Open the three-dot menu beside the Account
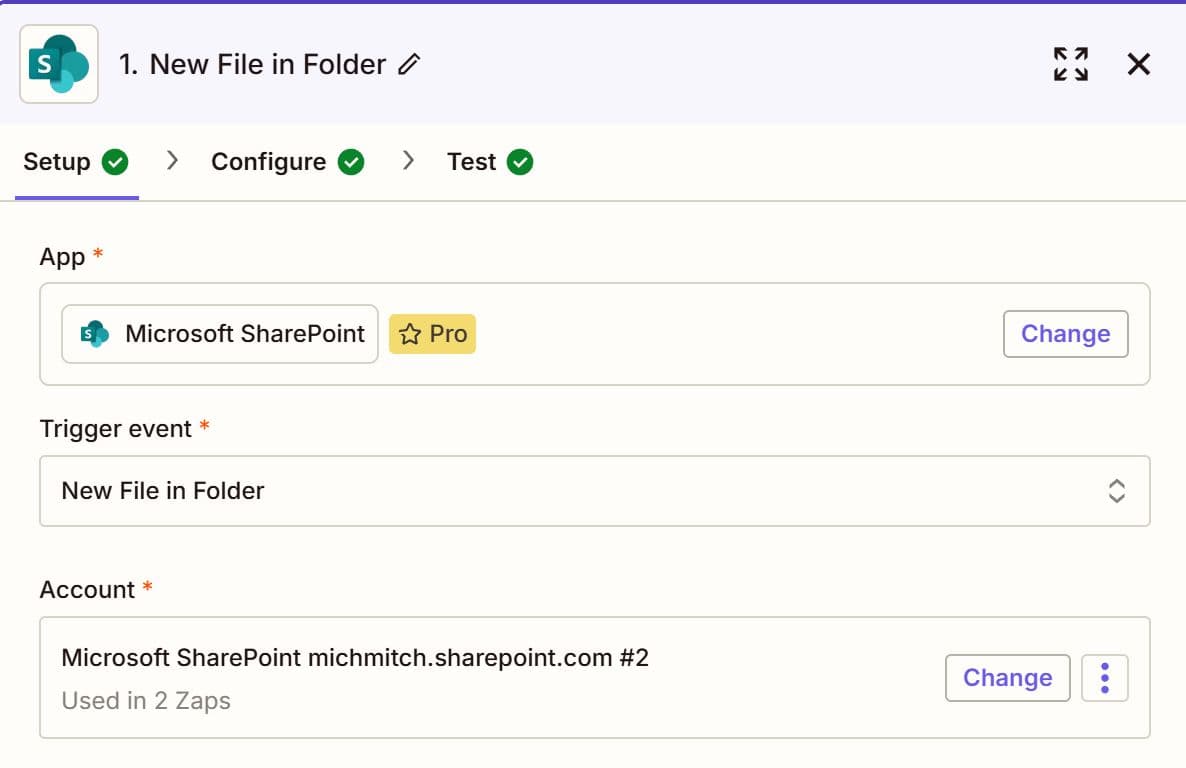Viewport: 1186px width, 768px height. point(1104,677)
